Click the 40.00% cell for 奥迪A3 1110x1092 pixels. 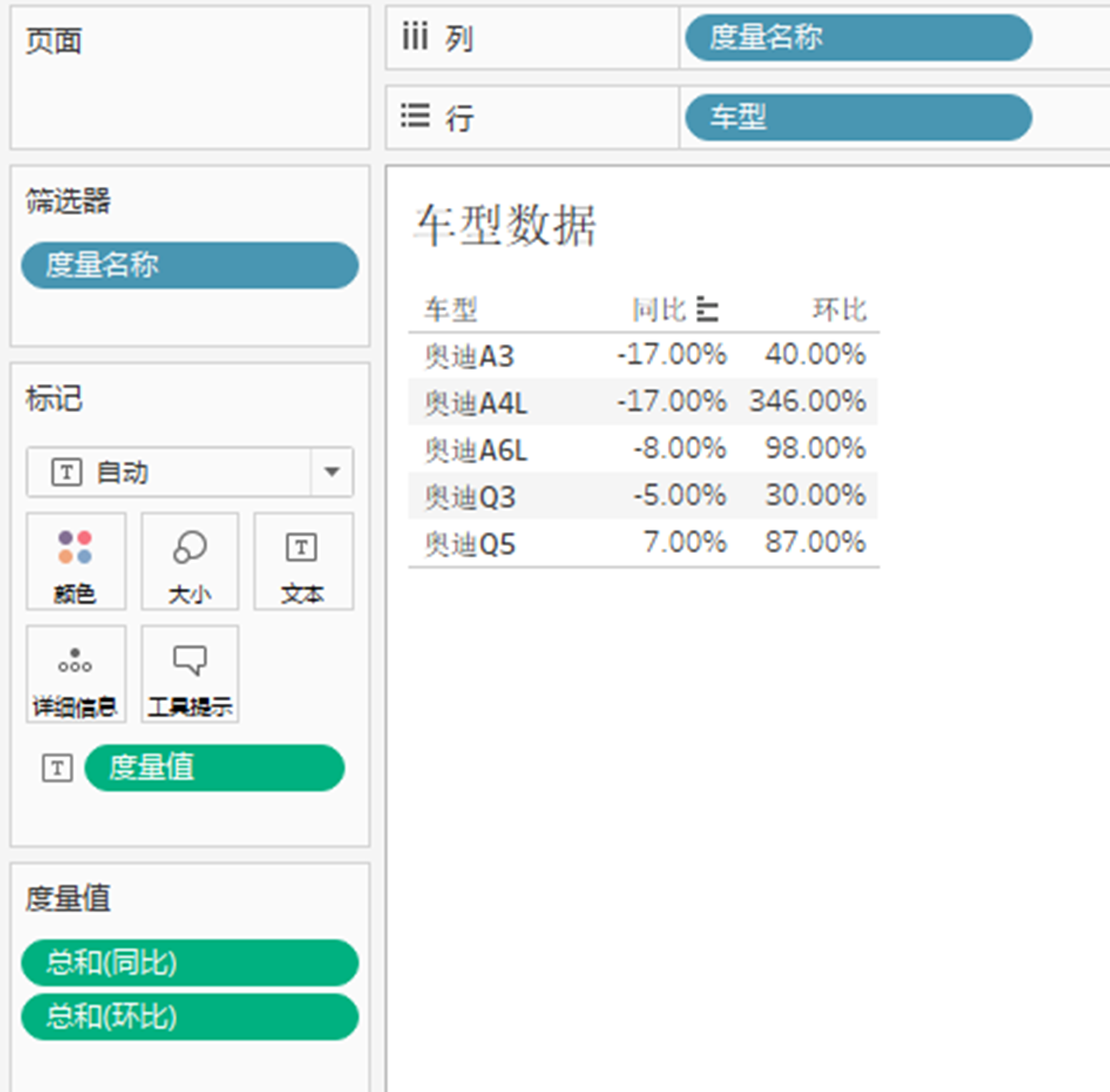click(816, 354)
